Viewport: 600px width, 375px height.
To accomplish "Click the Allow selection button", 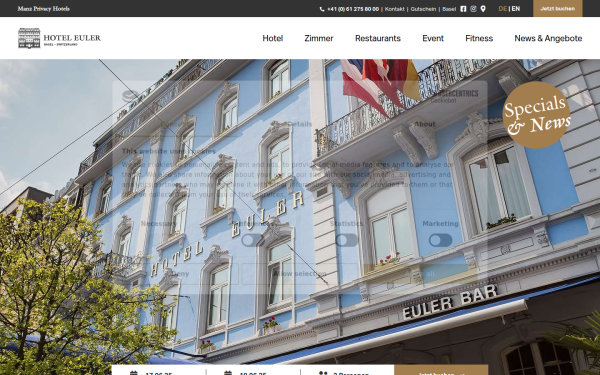I will tap(300, 274).
